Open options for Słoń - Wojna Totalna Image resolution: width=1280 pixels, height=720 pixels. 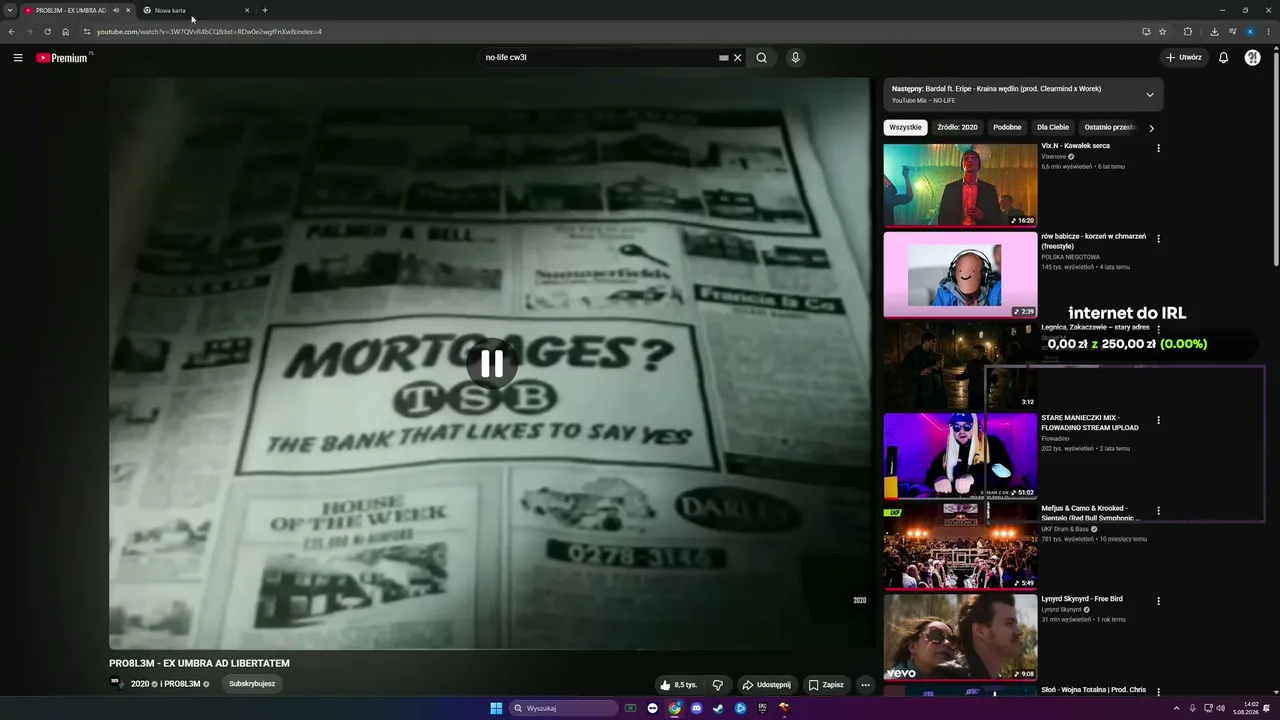(x=1159, y=692)
